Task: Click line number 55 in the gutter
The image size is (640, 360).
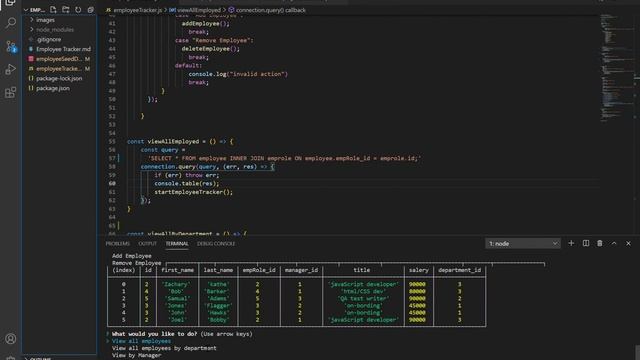Action: (112, 141)
